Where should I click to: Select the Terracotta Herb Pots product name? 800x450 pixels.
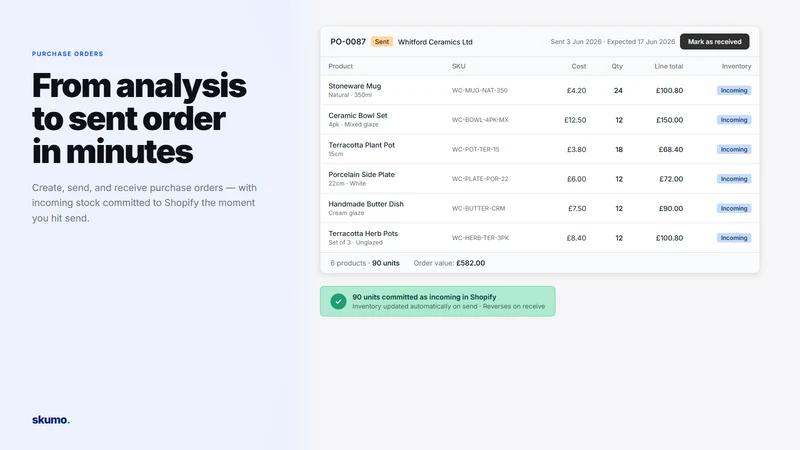[x=363, y=234]
